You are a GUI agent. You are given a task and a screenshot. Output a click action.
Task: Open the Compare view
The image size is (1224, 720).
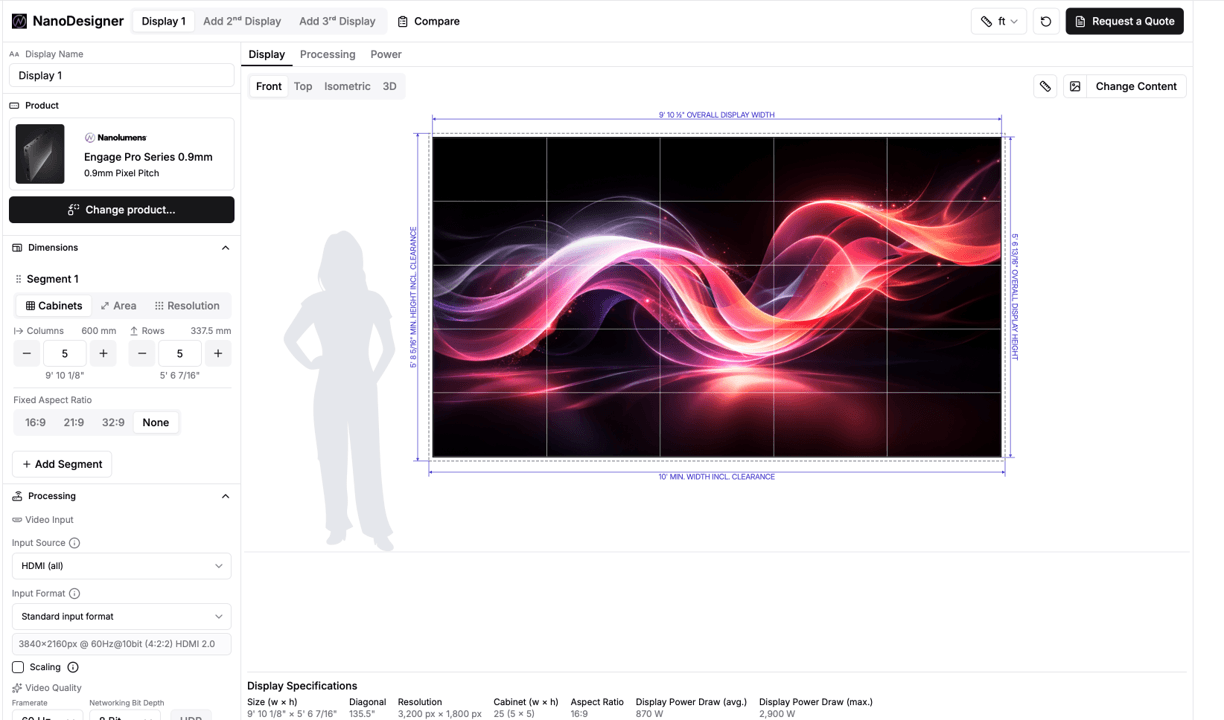pos(428,21)
